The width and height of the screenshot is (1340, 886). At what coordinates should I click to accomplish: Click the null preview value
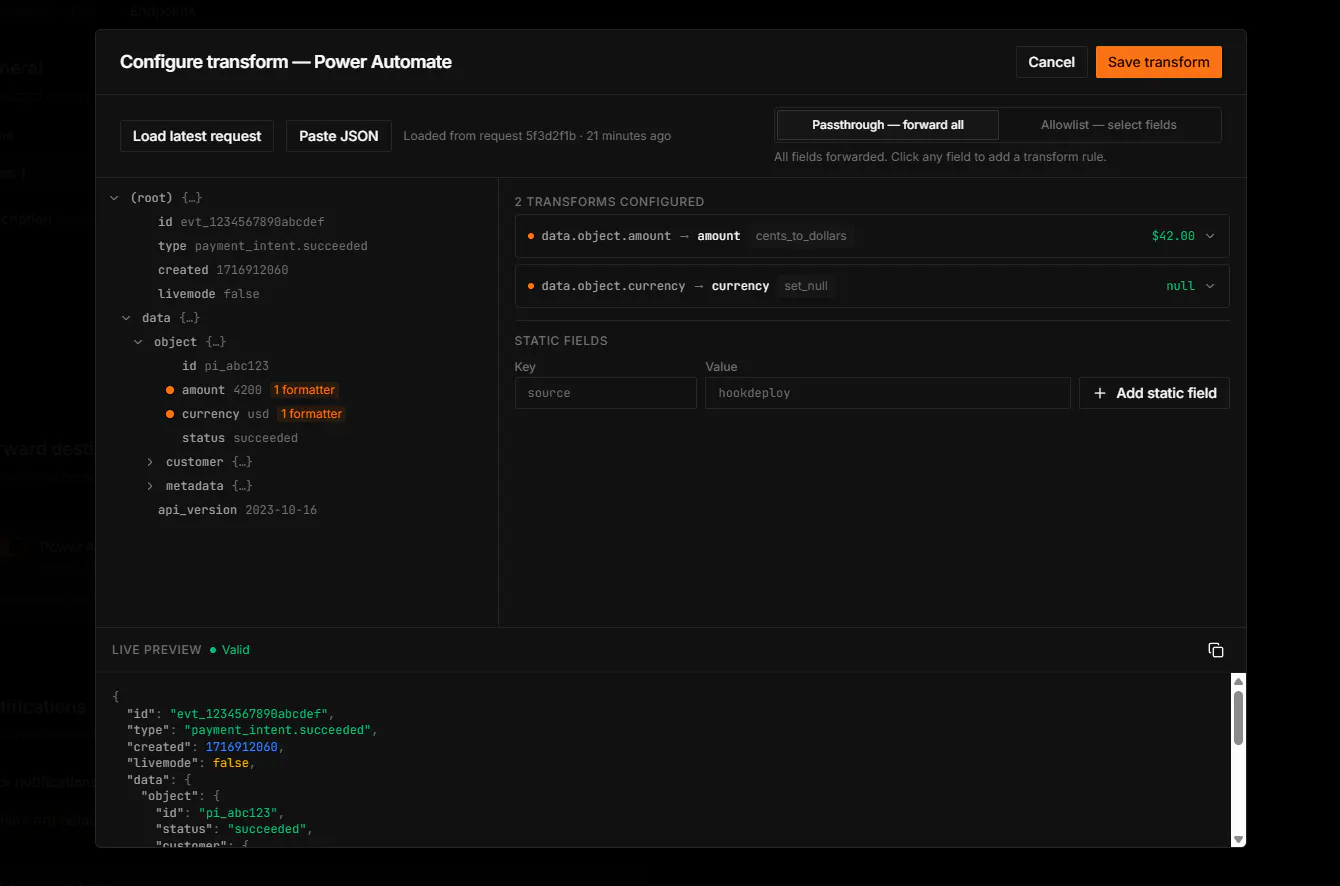(1181, 286)
